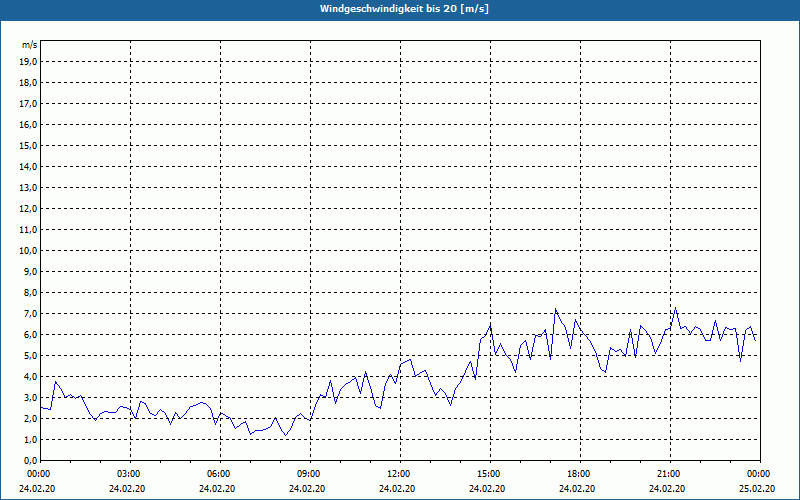This screenshot has width=800, height=500.
Task: Click the '16,0' y-axis label
Action: tap(29, 124)
